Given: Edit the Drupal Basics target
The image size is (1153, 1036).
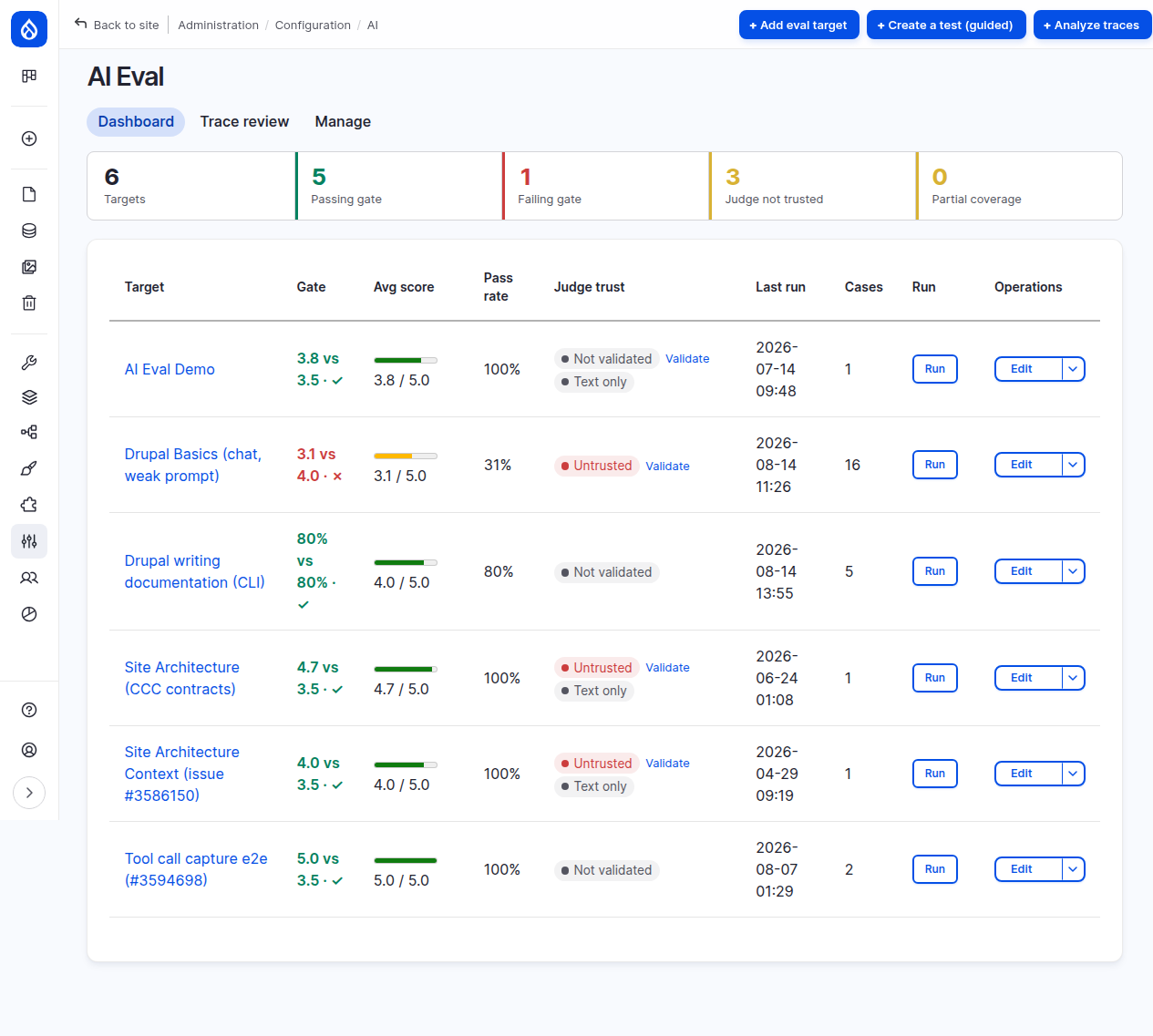Looking at the screenshot, I should point(1028,465).
